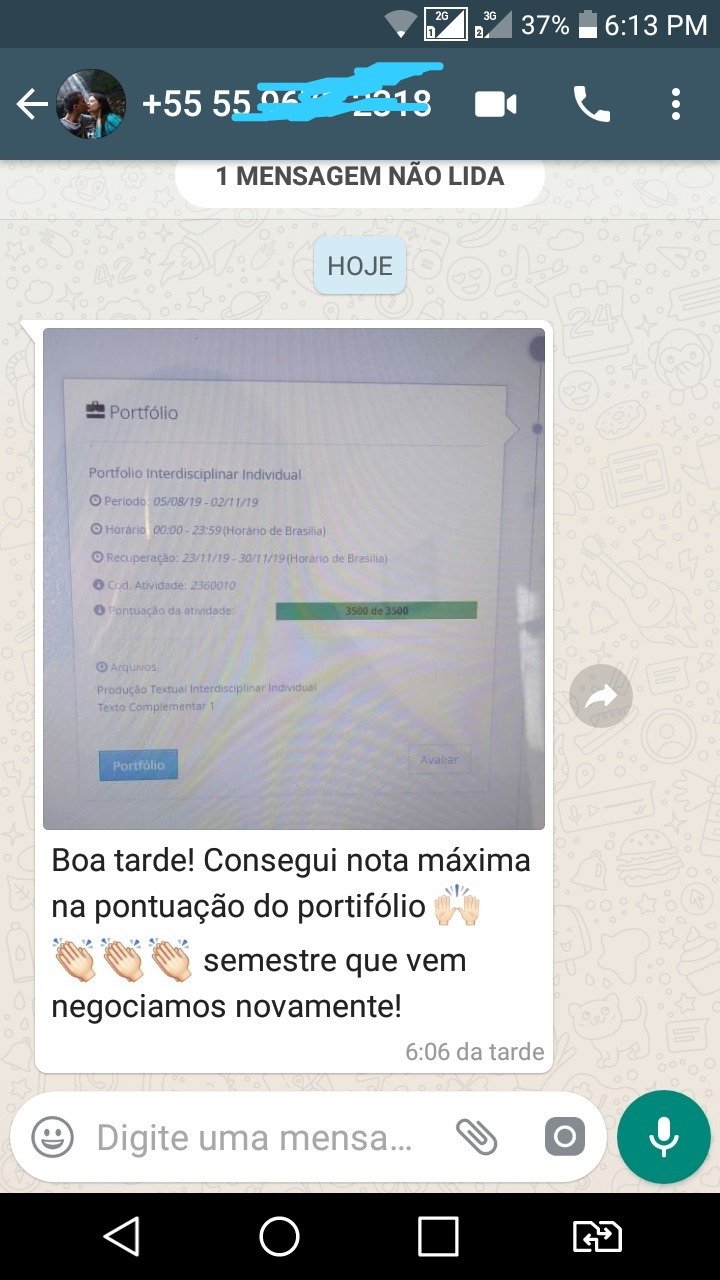Tap Android back navigation button
The image size is (720, 1280).
(x=122, y=1237)
